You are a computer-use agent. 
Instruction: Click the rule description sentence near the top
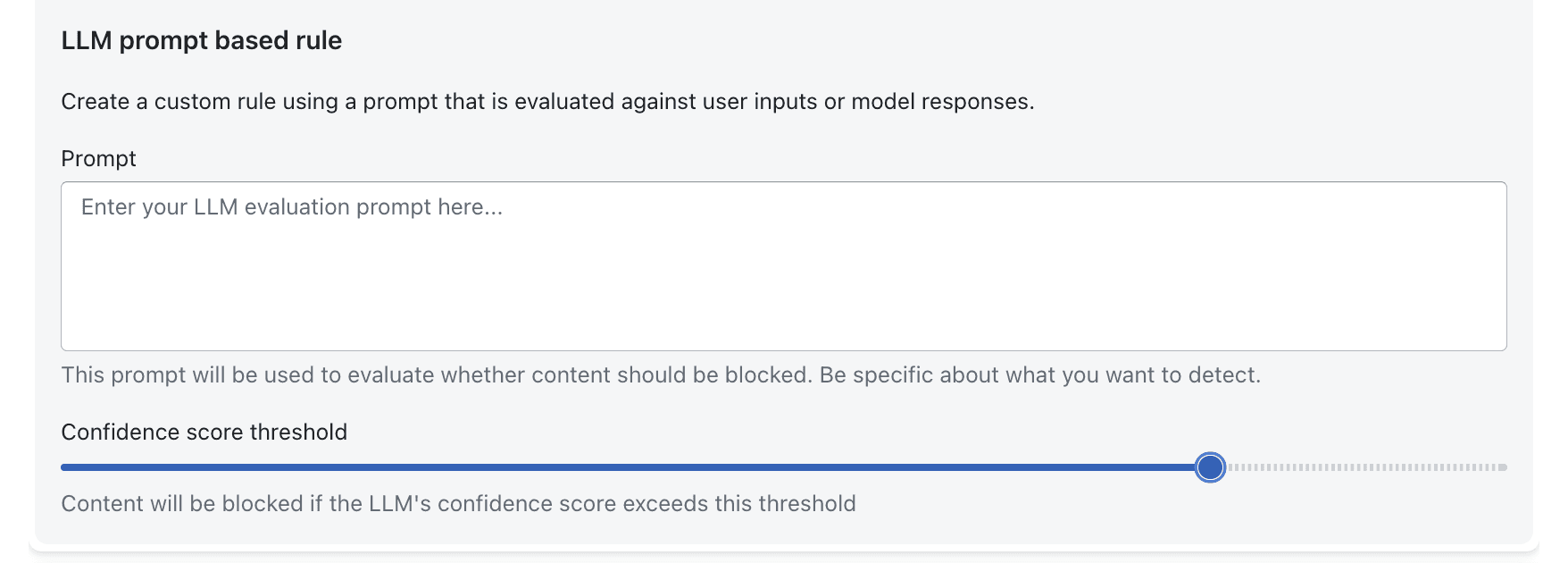(x=547, y=101)
